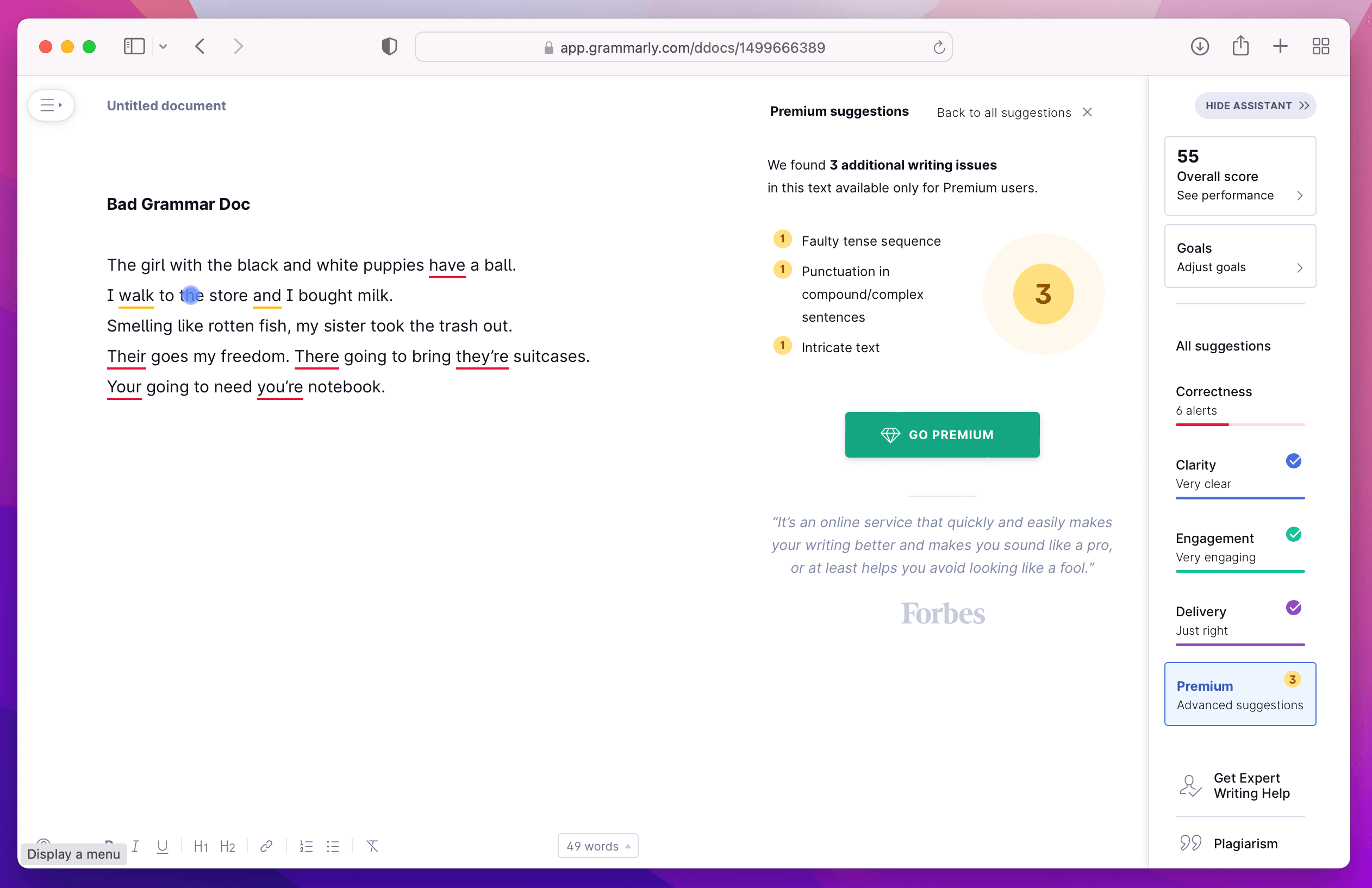Select the Premium Advanced suggestions section

[x=1239, y=694]
